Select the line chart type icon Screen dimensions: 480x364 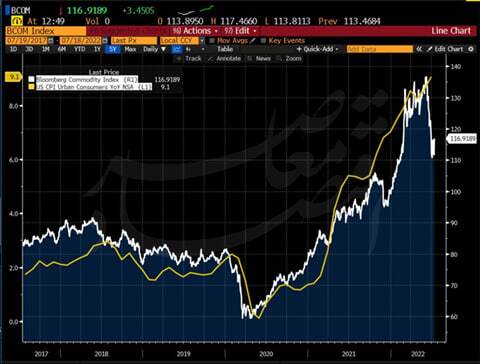(177, 49)
